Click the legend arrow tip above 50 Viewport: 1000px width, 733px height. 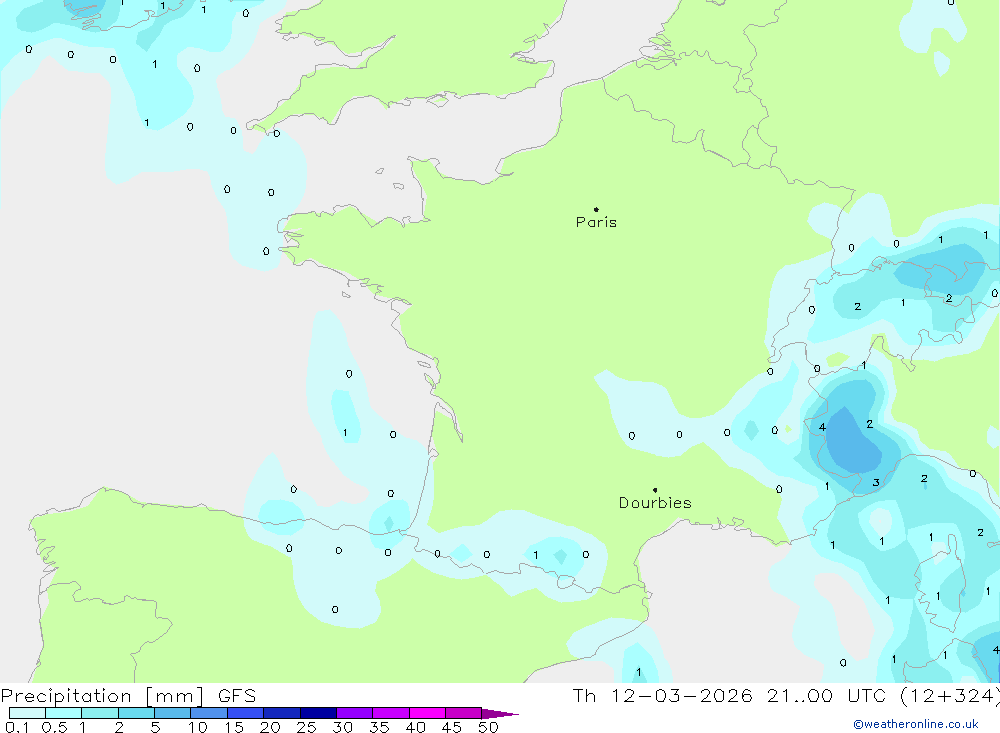[x=501, y=714]
